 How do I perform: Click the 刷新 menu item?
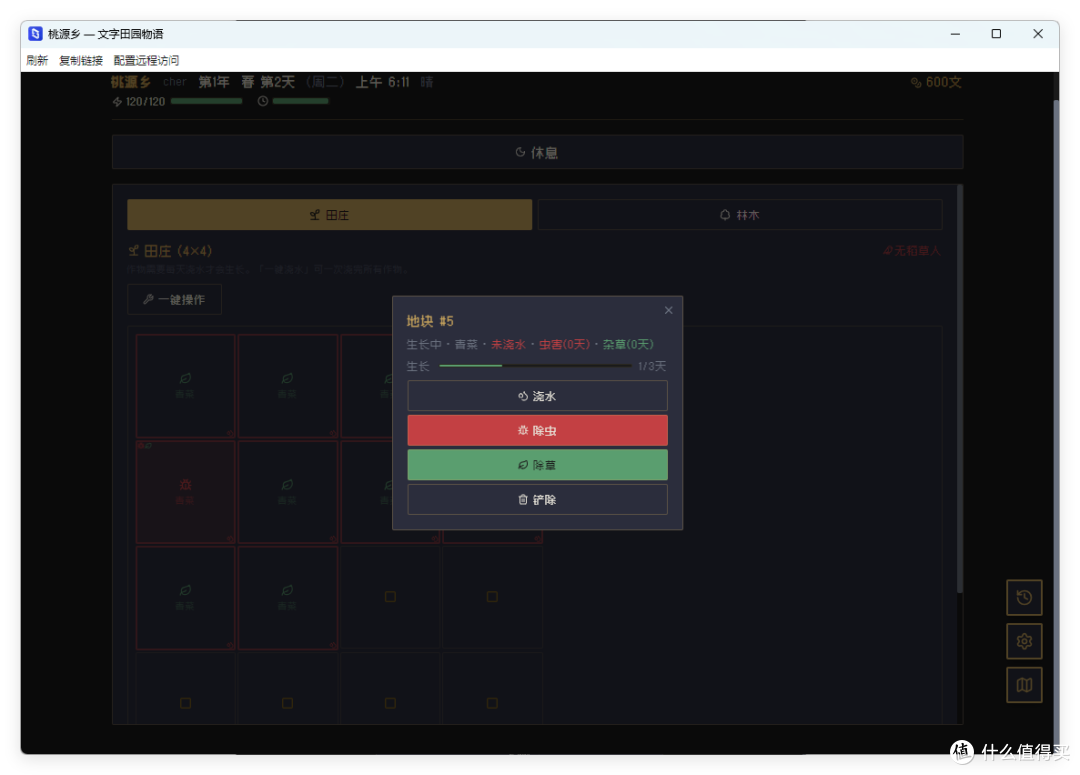(37, 61)
